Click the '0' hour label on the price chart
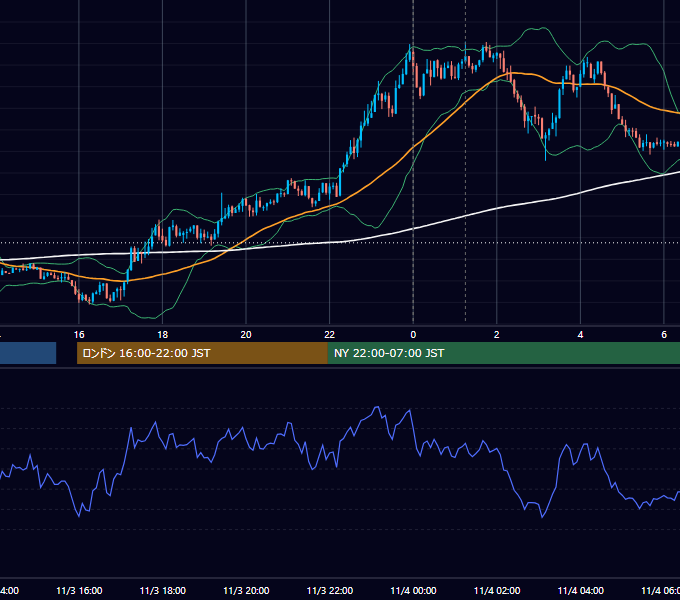Viewport: 680px width, 600px height. (x=413, y=335)
